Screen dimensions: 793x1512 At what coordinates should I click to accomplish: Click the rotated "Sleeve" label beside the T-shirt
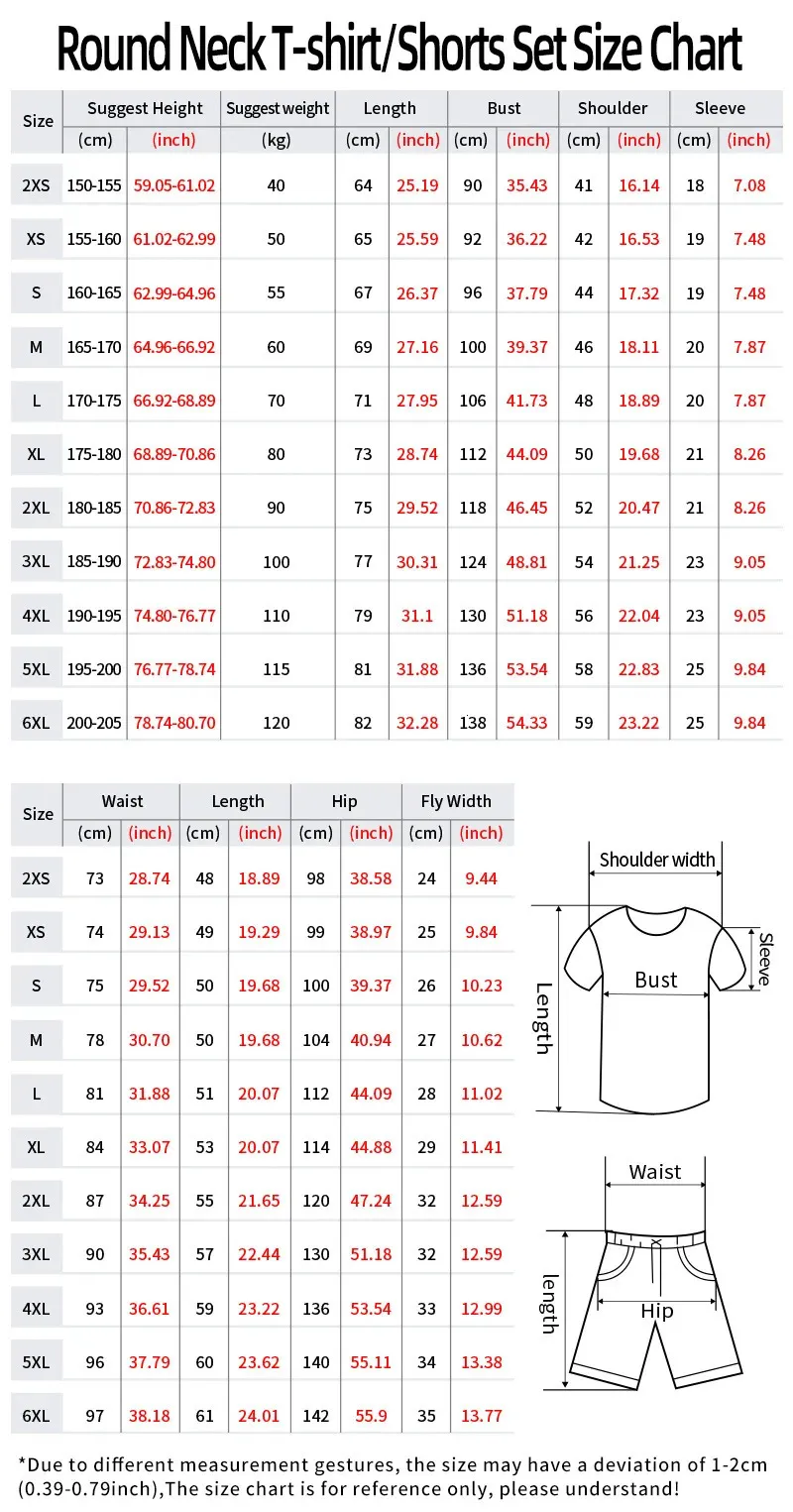[x=764, y=959]
